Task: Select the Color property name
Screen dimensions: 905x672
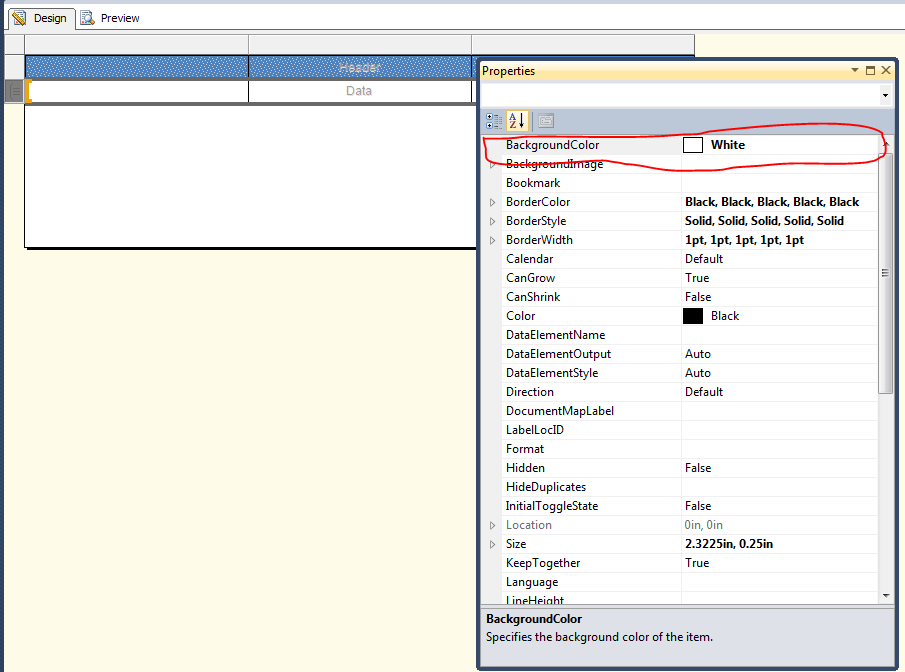Action: 520,316
